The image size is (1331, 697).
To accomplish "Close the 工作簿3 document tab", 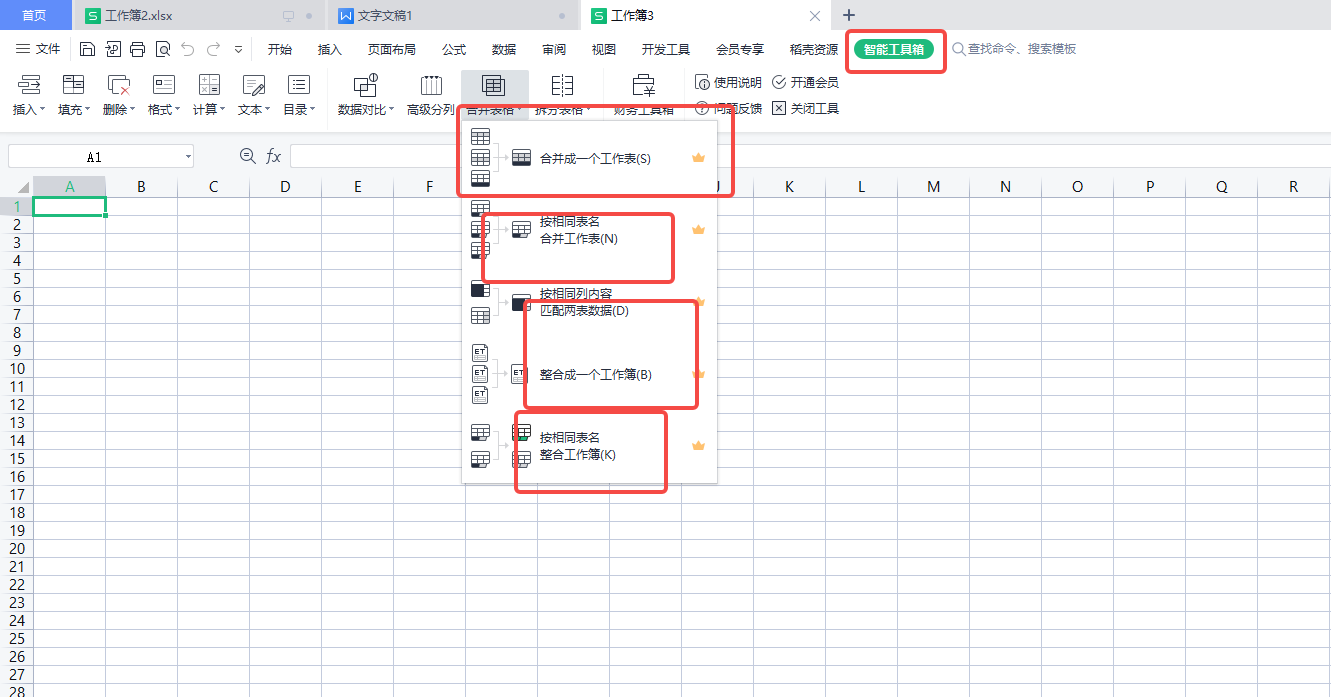I will 815,15.
